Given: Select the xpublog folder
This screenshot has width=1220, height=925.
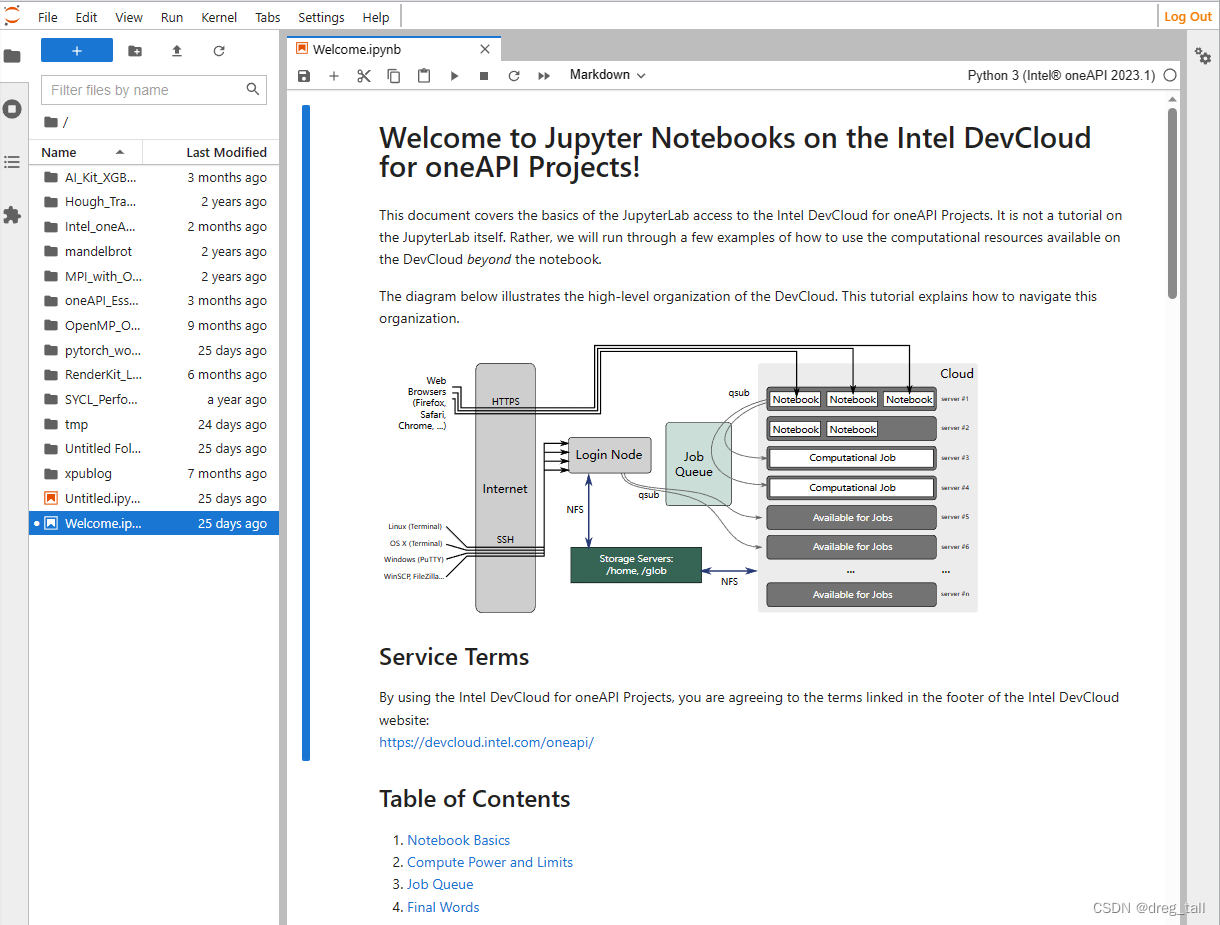Looking at the screenshot, I should 154,474.
